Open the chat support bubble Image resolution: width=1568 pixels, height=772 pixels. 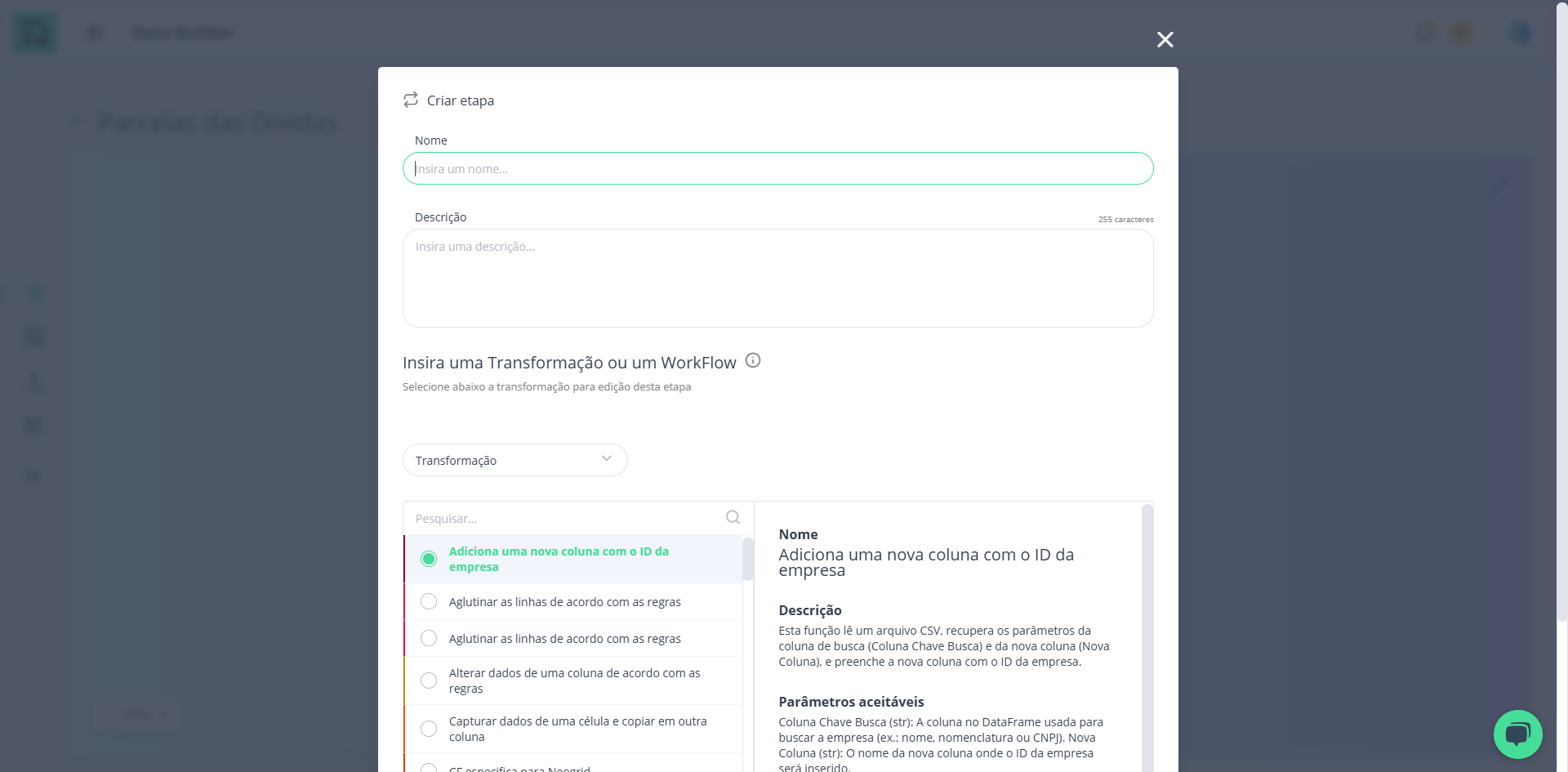click(x=1517, y=734)
